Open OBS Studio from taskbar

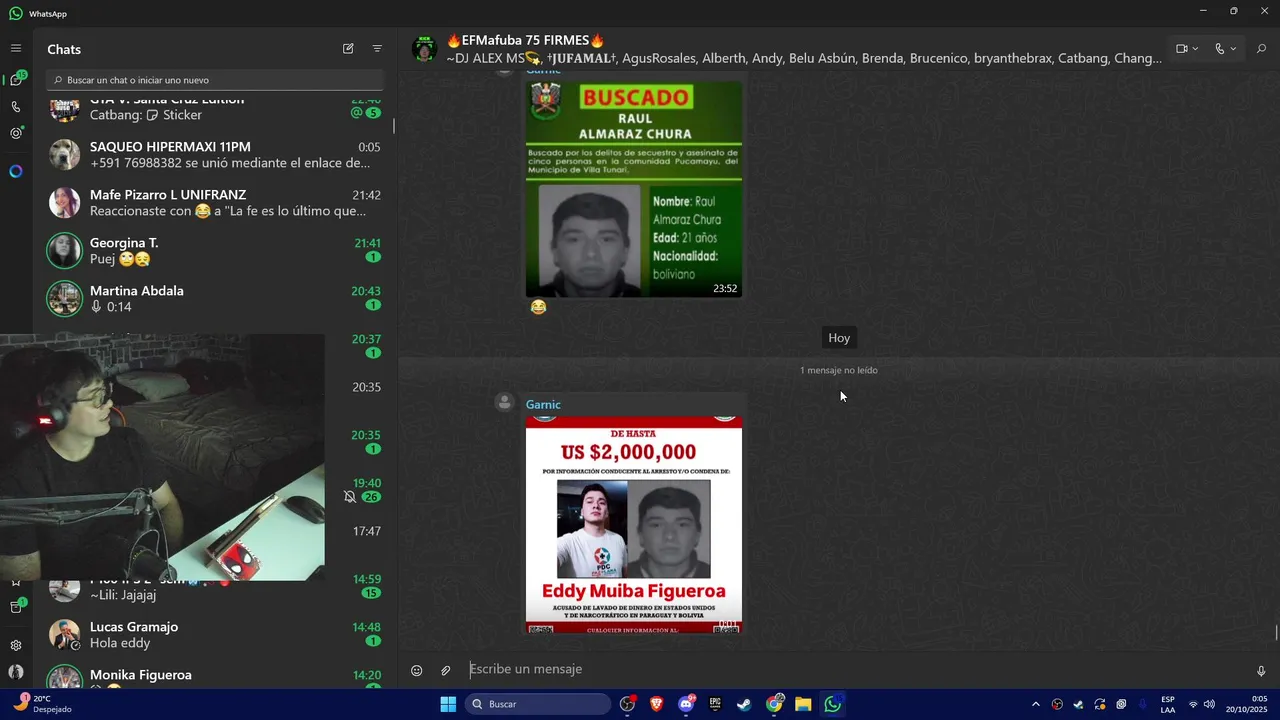click(627, 704)
